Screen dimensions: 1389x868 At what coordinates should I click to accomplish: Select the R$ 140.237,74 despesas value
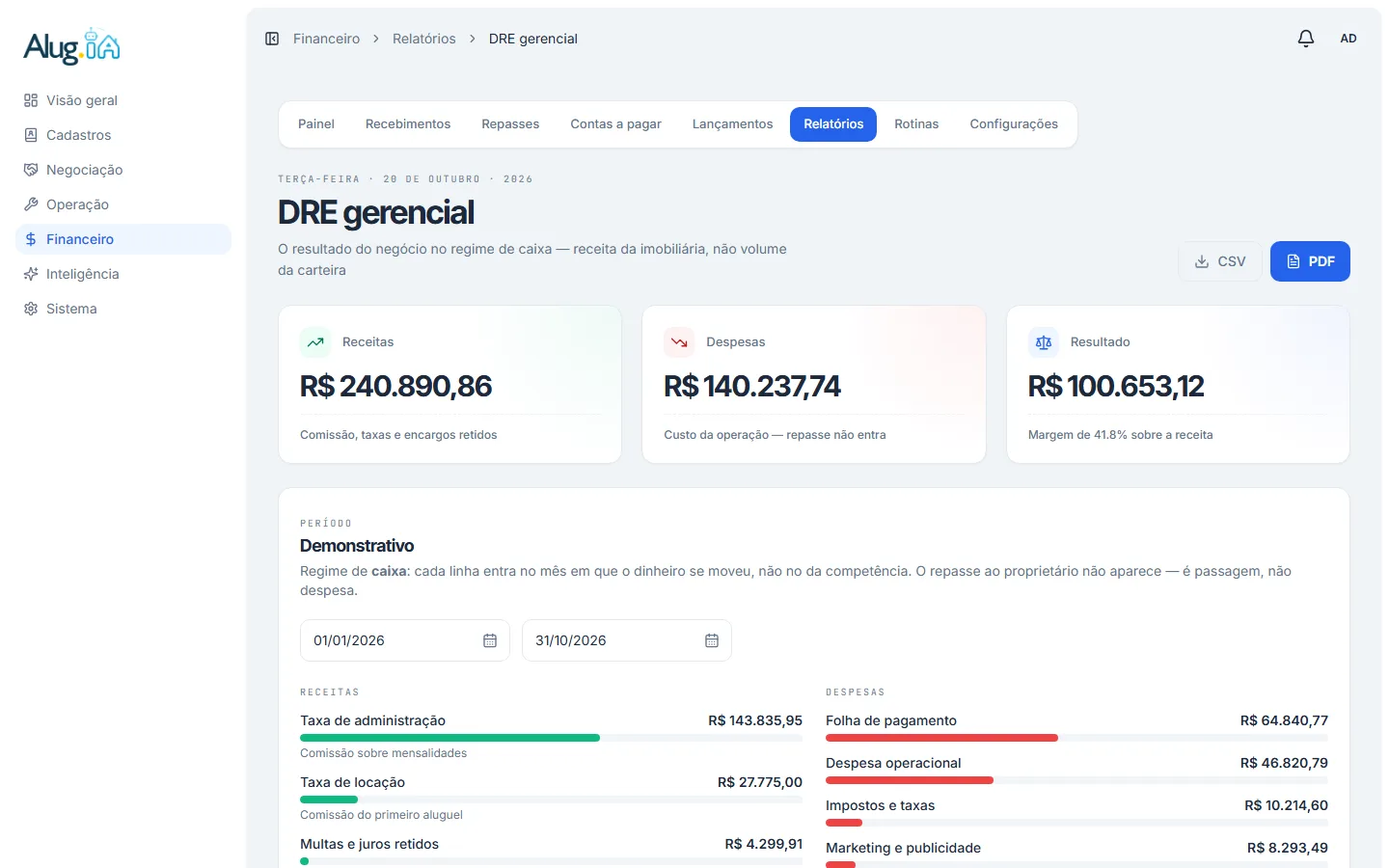[752, 387]
